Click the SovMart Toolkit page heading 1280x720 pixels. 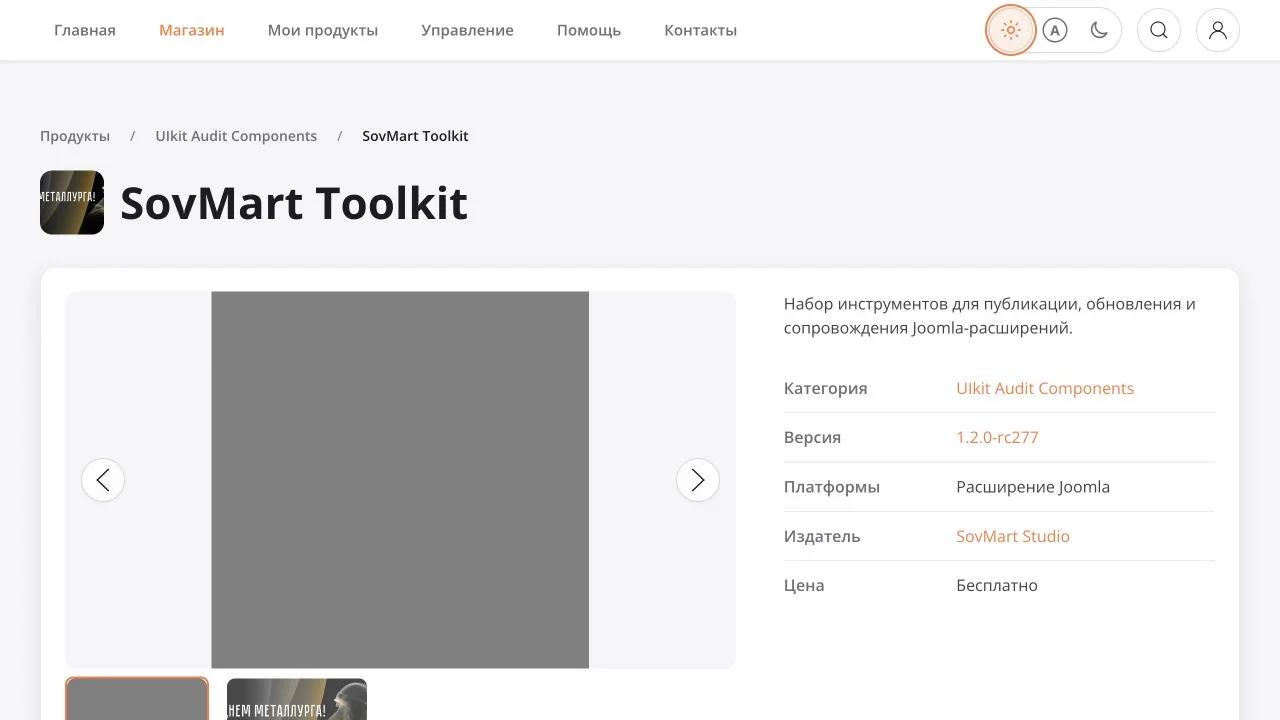294,203
